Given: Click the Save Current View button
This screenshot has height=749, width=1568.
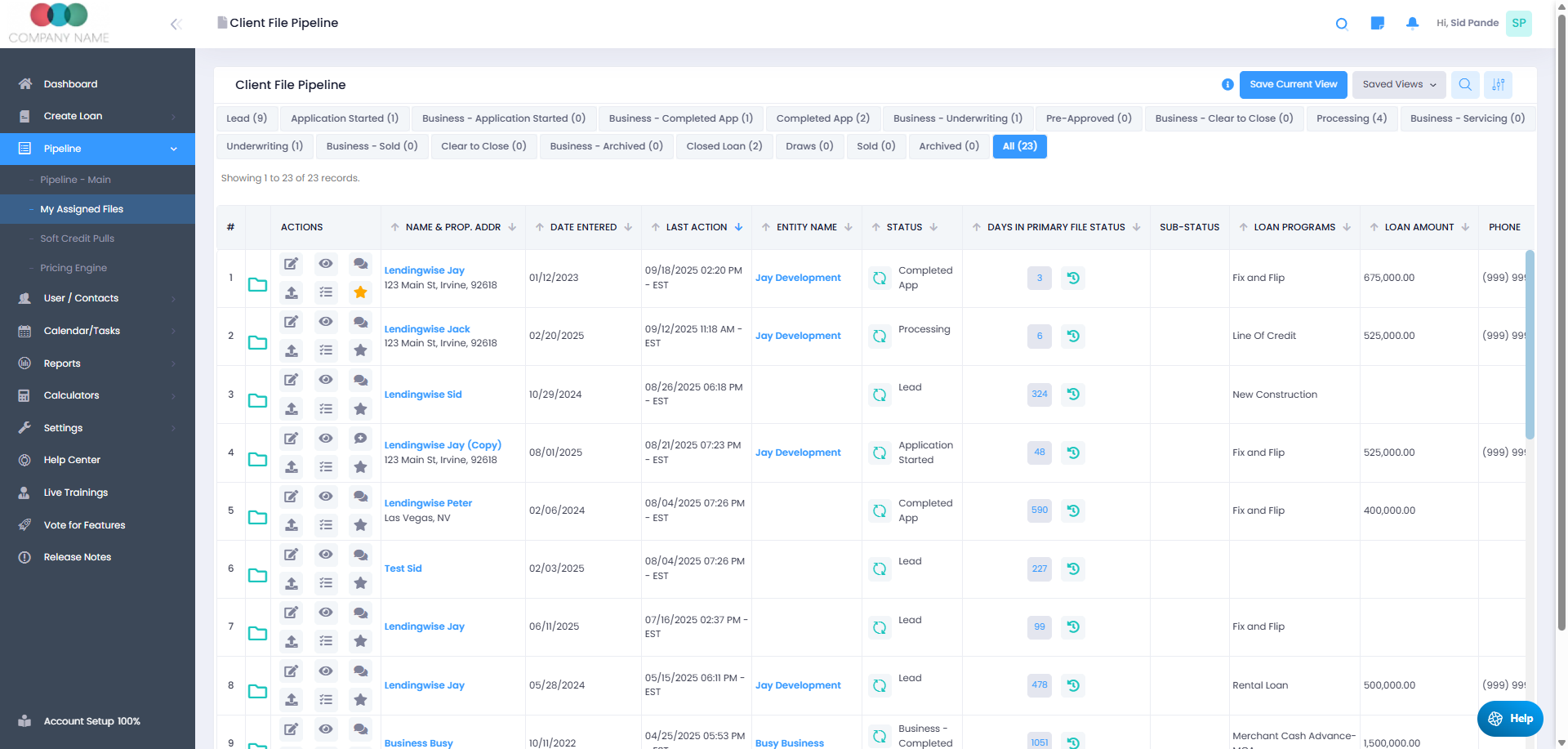Looking at the screenshot, I should click(1293, 84).
